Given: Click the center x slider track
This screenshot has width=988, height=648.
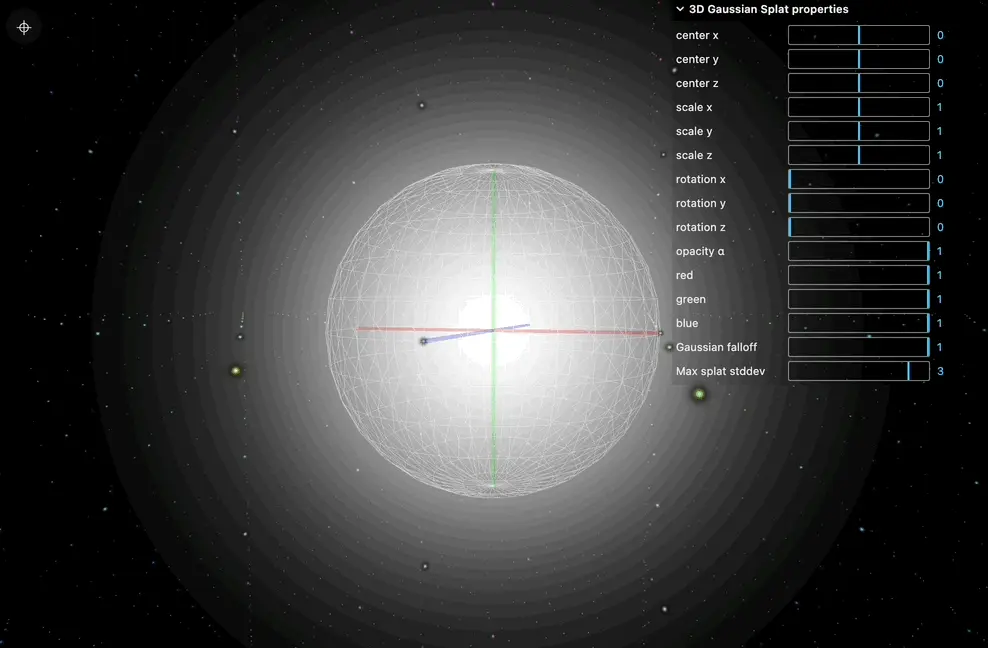Looking at the screenshot, I should (x=858, y=35).
